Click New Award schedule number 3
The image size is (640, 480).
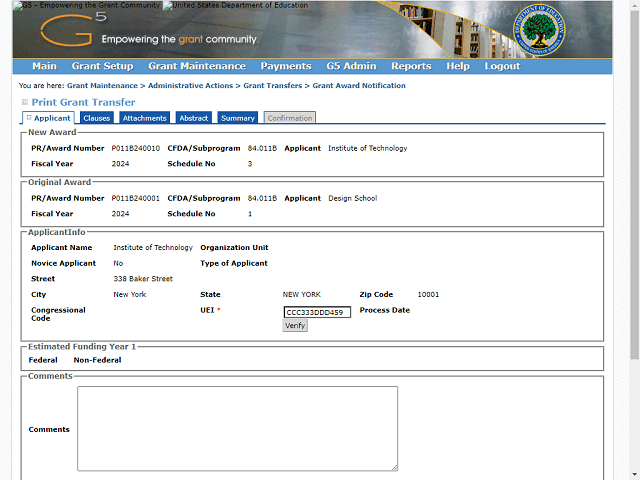[250, 164]
